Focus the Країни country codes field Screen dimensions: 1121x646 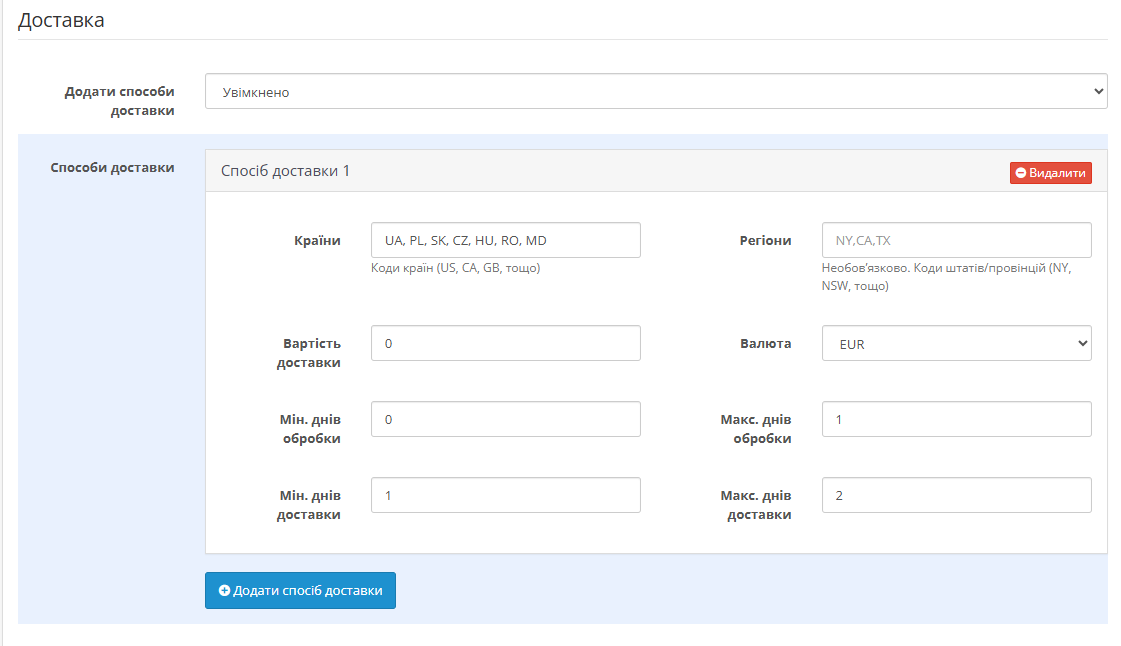[x=505, y=240]
